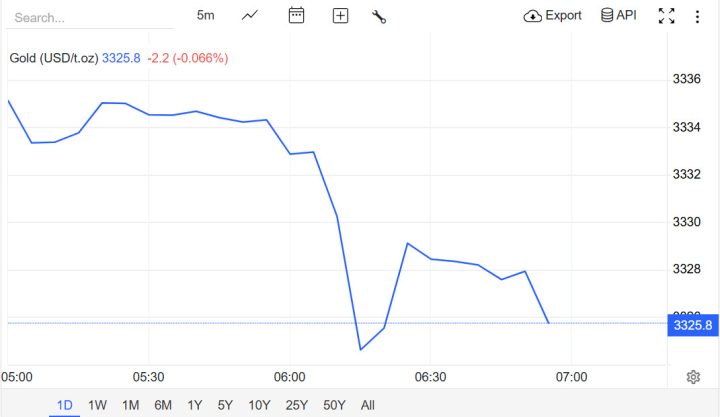Select the 1D time range tab

pos(65,405)
